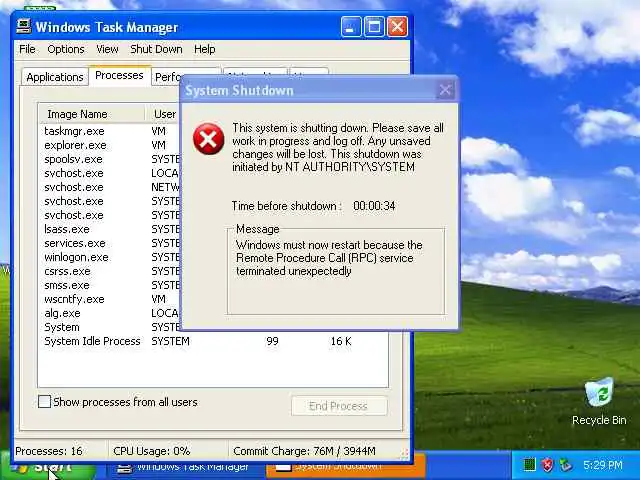Click the shutdown countdown 00:00:34
The width and height of the screenshot is (640, 480).
point(374,206)
